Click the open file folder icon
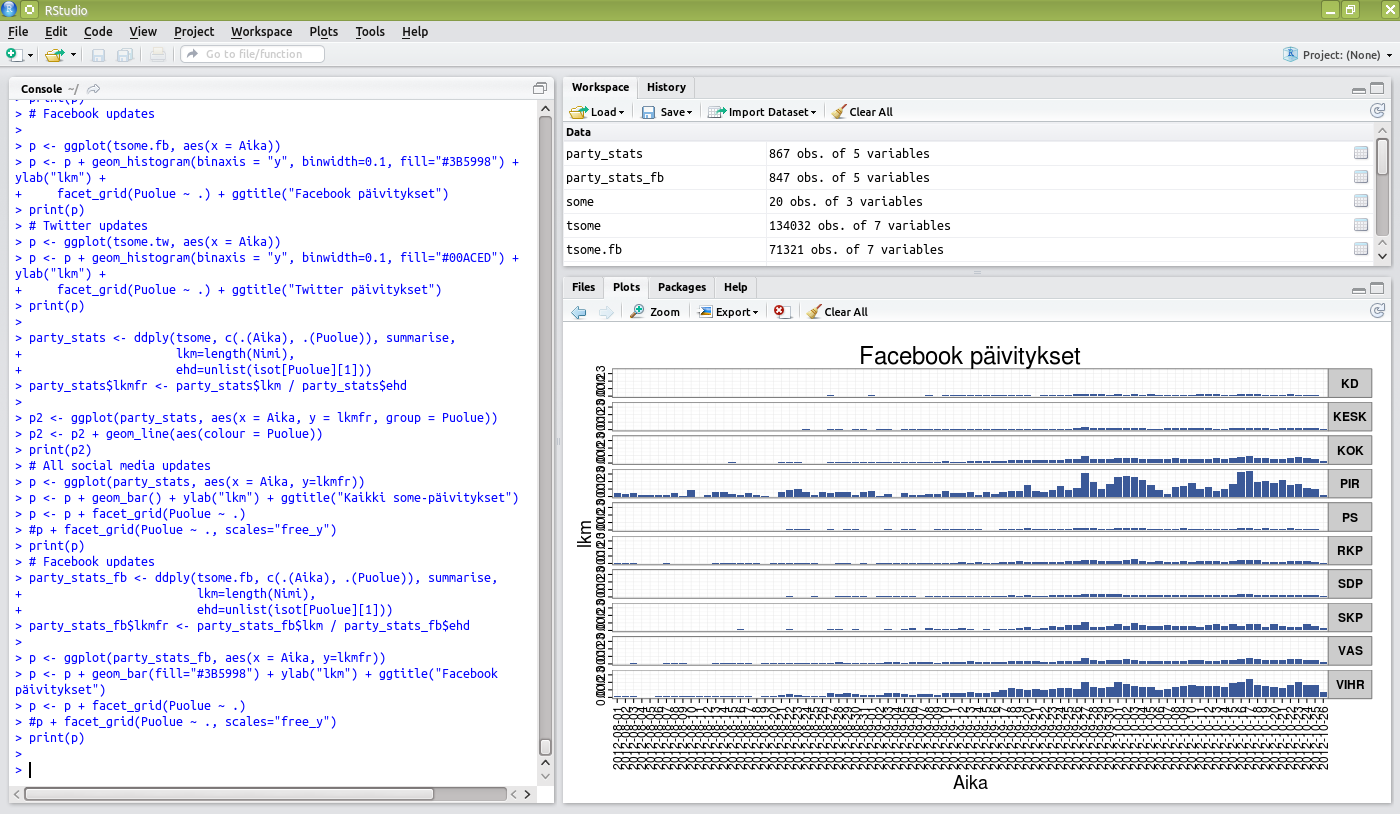This screenshot has width=1400, height=814. pos(54,54)
